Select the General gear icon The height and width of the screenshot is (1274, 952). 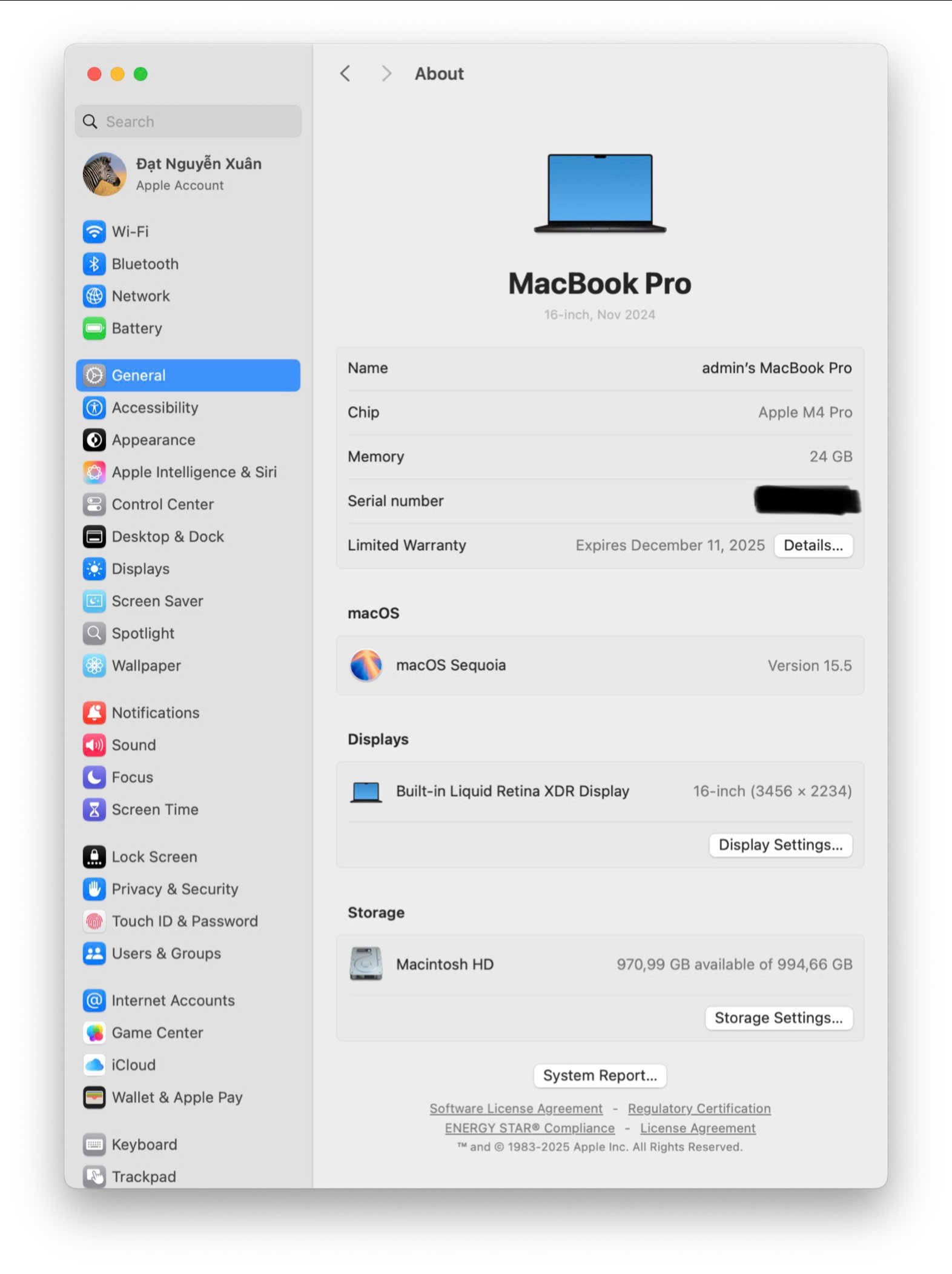pyautogui.click(x=94, y=375)
